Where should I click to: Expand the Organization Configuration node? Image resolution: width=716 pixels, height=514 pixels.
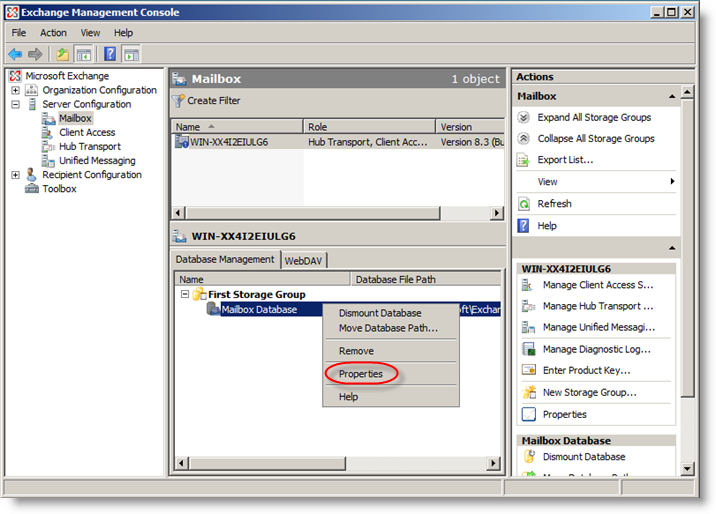(x=16, y=90)
